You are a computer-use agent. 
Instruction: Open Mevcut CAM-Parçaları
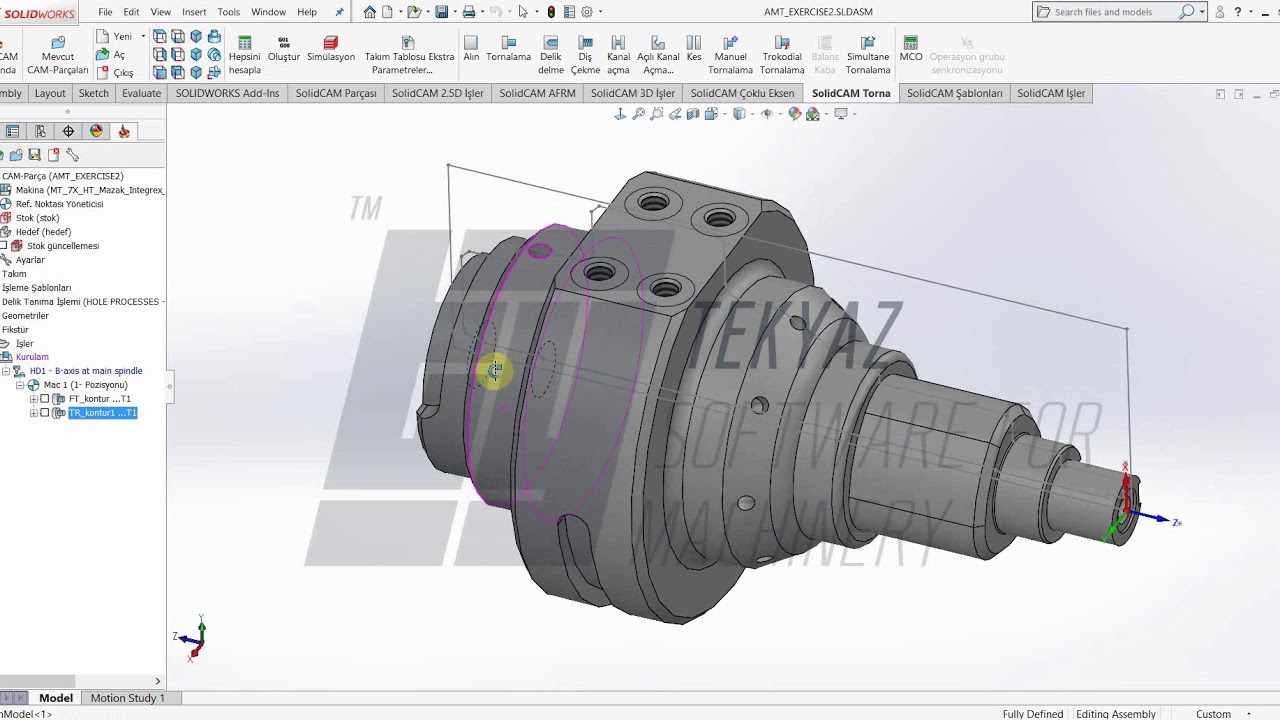pos(58,56)
